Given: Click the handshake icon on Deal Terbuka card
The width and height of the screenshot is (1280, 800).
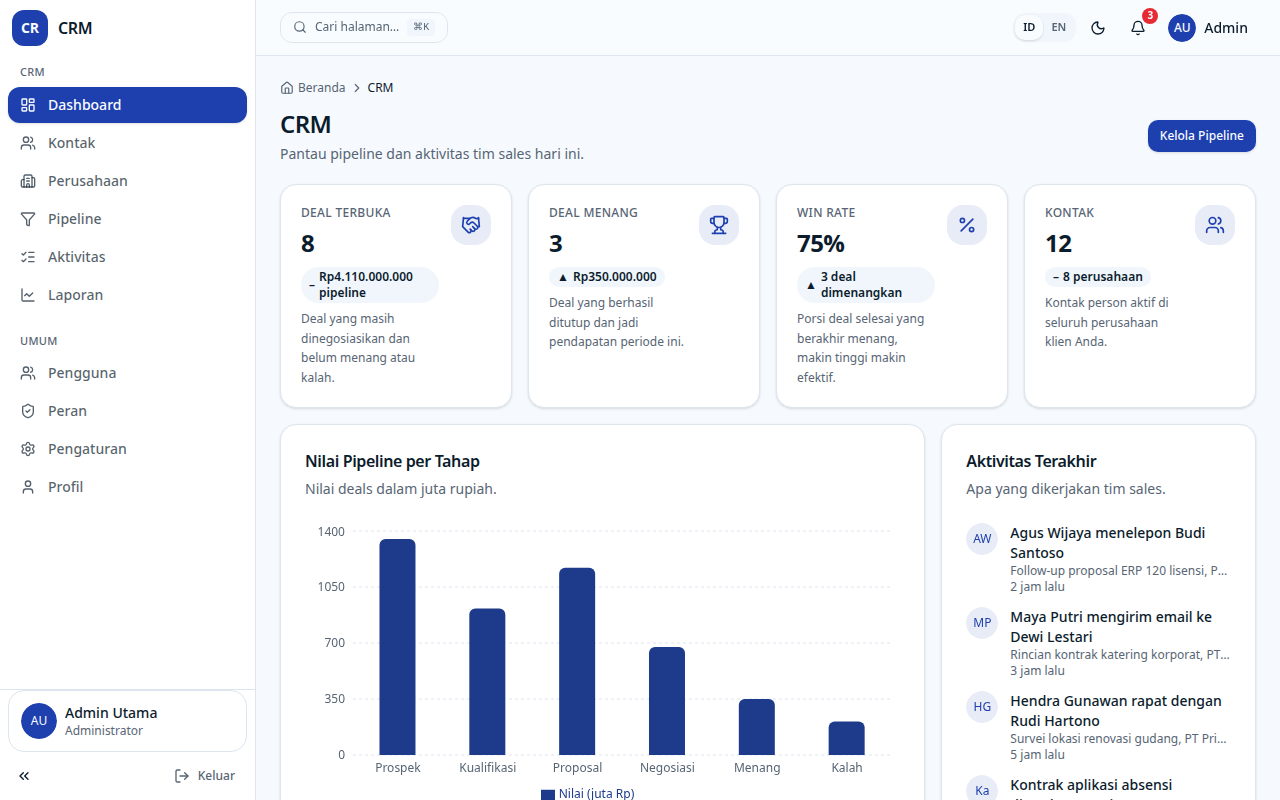Looking at the screenshot, I should (x=471, y=225).
